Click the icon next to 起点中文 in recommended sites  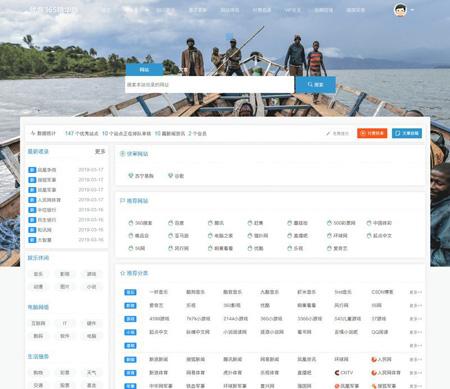[x=369, y=235]
